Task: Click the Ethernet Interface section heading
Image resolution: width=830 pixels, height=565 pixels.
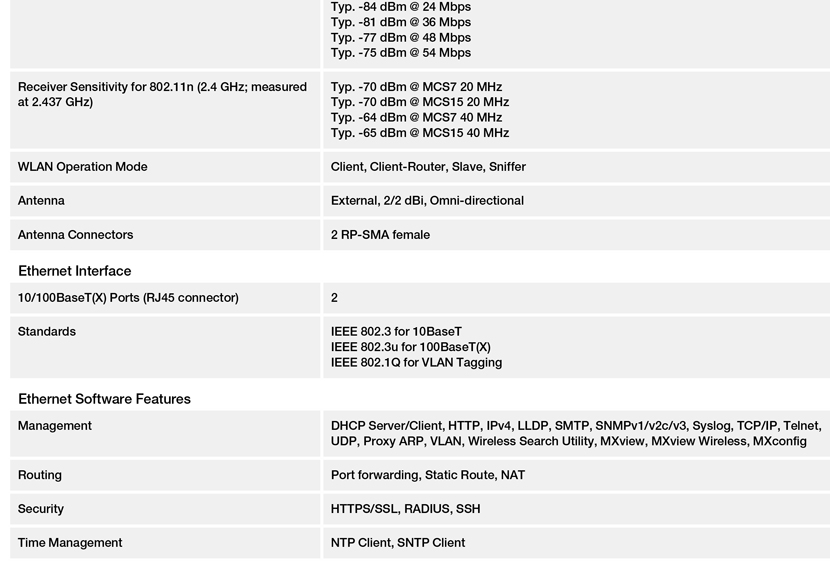Action: click(x=75, y=271)
